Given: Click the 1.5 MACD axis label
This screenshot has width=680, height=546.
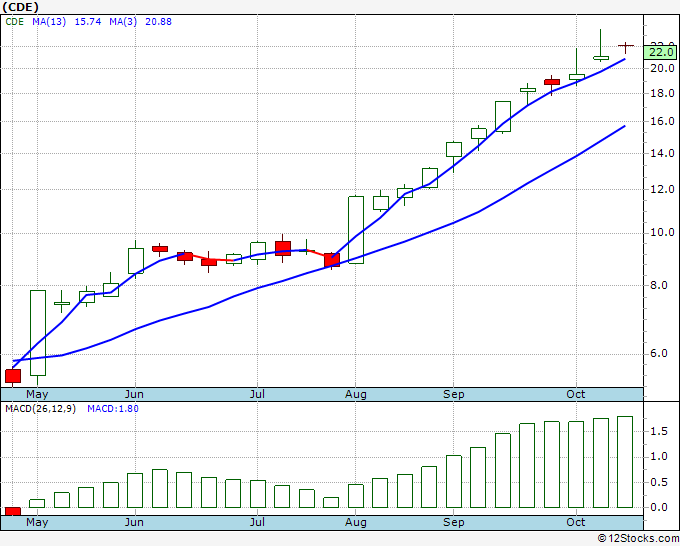Looking at the screenshot, I should (658, 431).
